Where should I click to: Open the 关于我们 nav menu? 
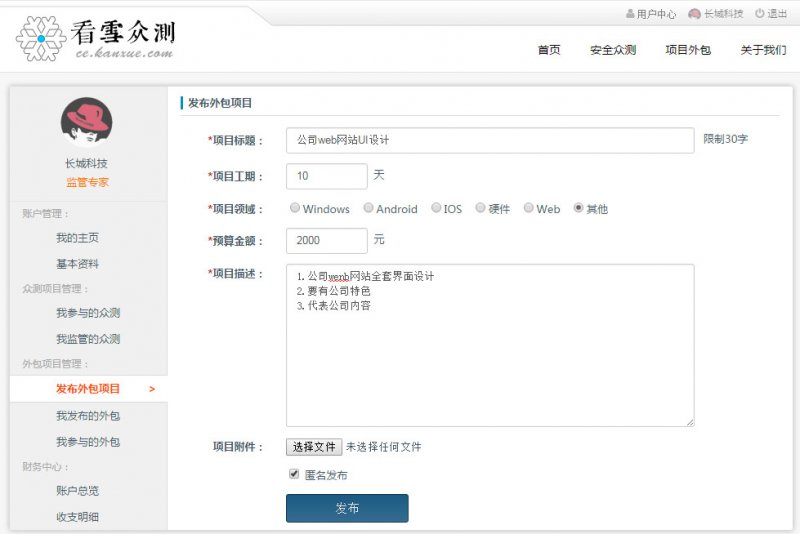[x=763, y=50]
